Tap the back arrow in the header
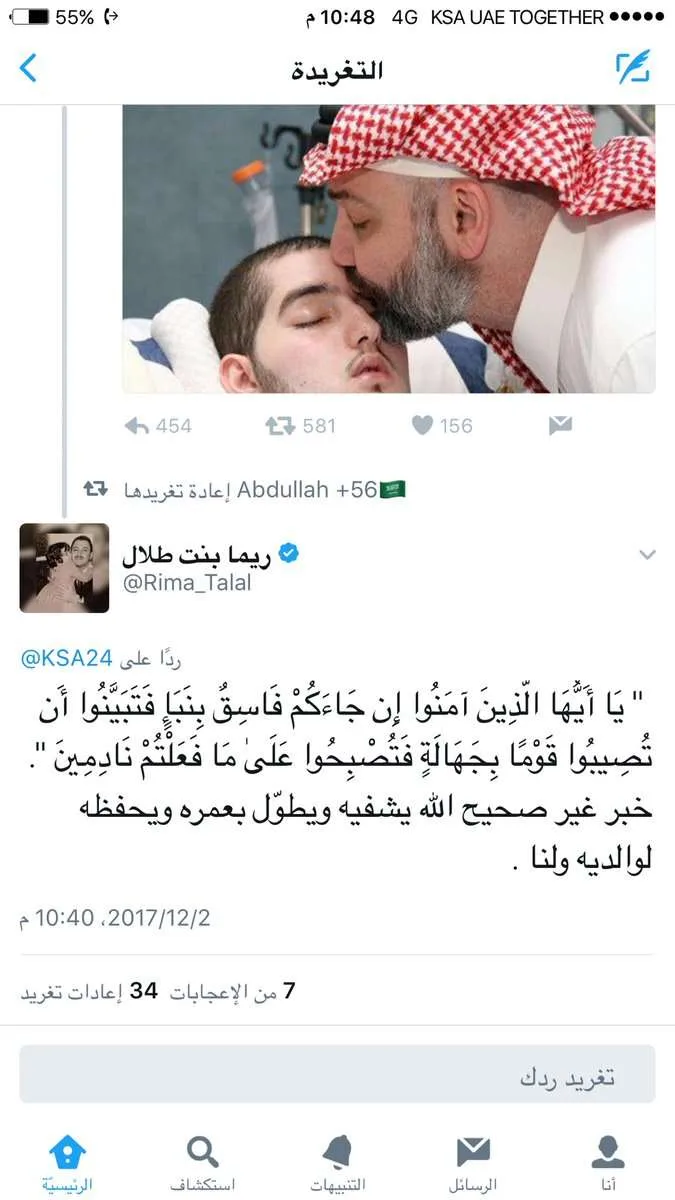 [28, 68]
